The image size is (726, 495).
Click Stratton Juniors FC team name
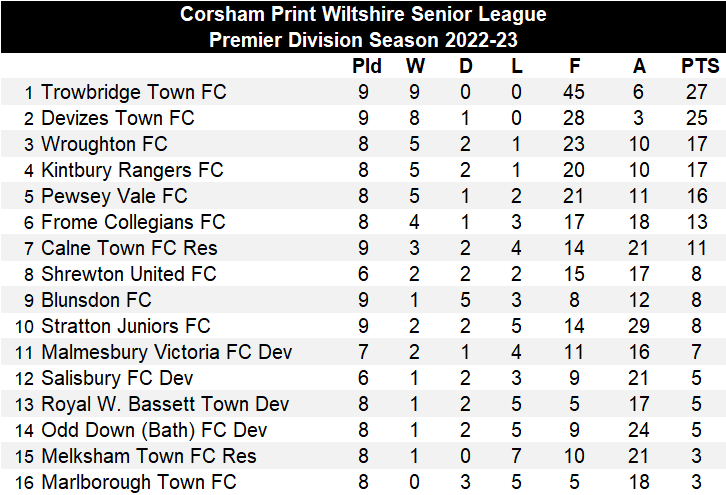pyautogui.click(x=126, y=326)
